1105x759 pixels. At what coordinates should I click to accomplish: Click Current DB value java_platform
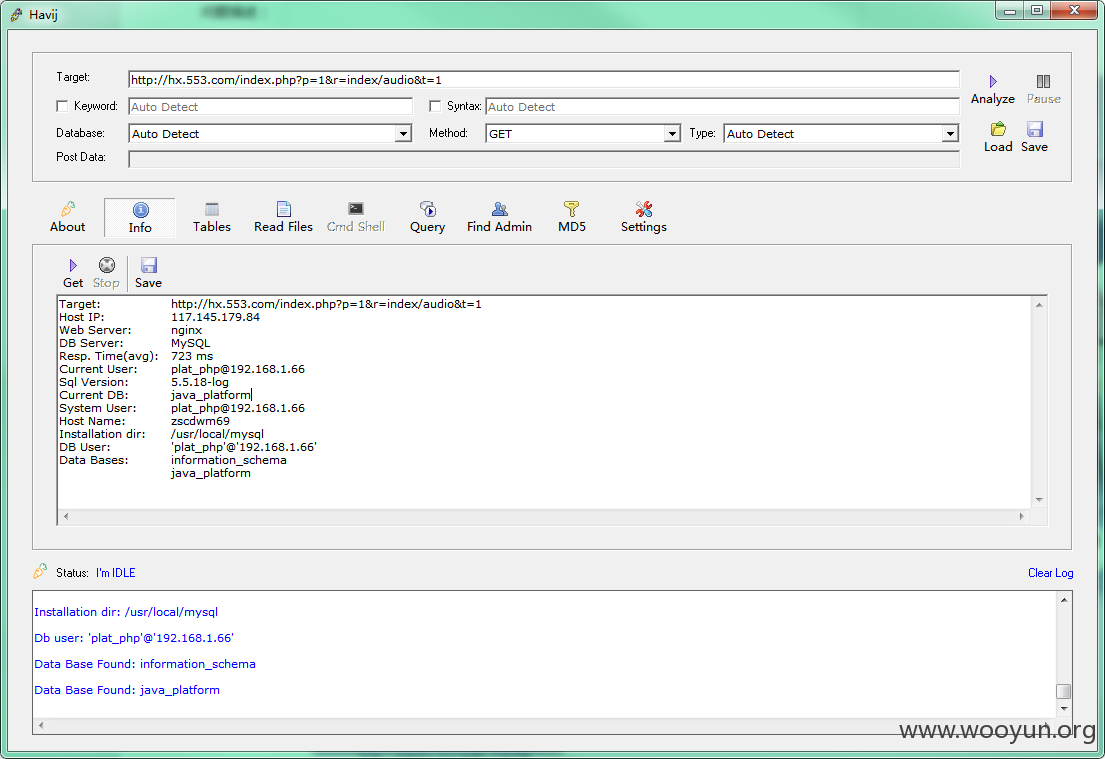click(211, 395)
